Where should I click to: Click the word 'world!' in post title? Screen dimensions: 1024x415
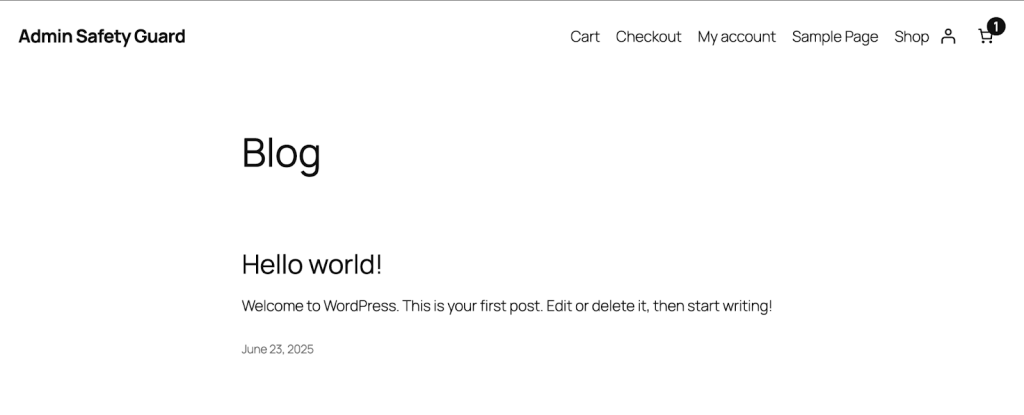click(x=345, y=265)
